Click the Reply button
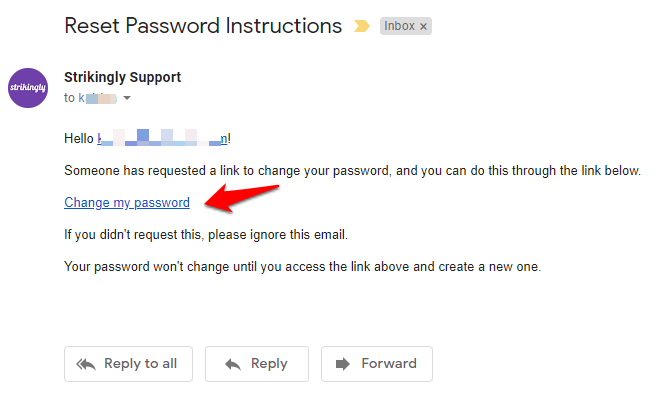Screen dimensions: 655x403 256,364
